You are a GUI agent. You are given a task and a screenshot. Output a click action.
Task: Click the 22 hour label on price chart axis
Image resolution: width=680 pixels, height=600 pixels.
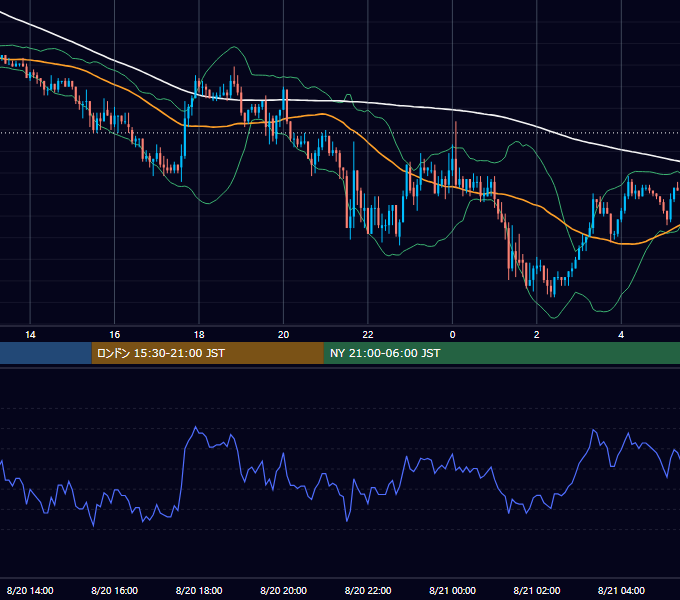[x=368, y=335]
